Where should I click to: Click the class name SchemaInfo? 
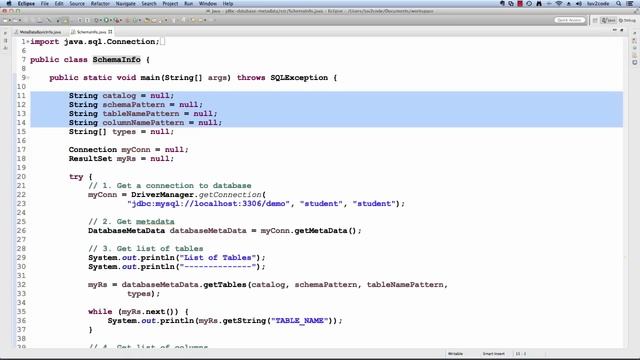point(116,60)
